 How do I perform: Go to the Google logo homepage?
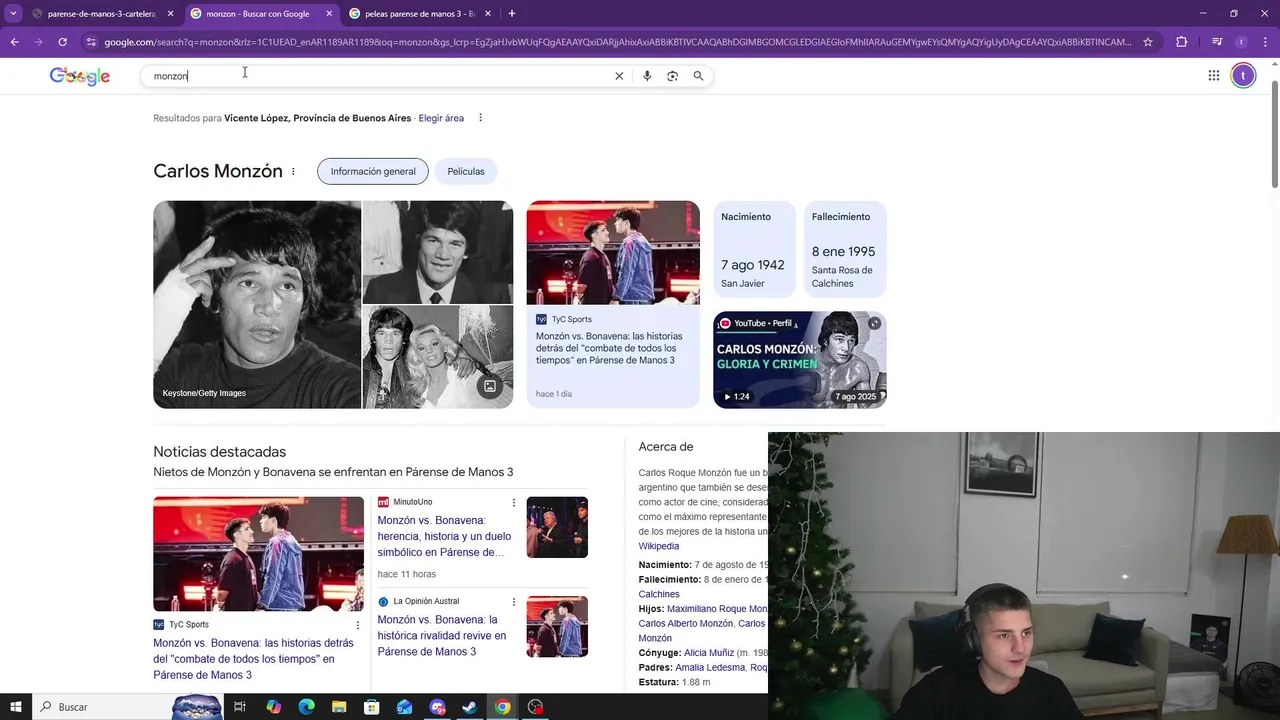80,76
